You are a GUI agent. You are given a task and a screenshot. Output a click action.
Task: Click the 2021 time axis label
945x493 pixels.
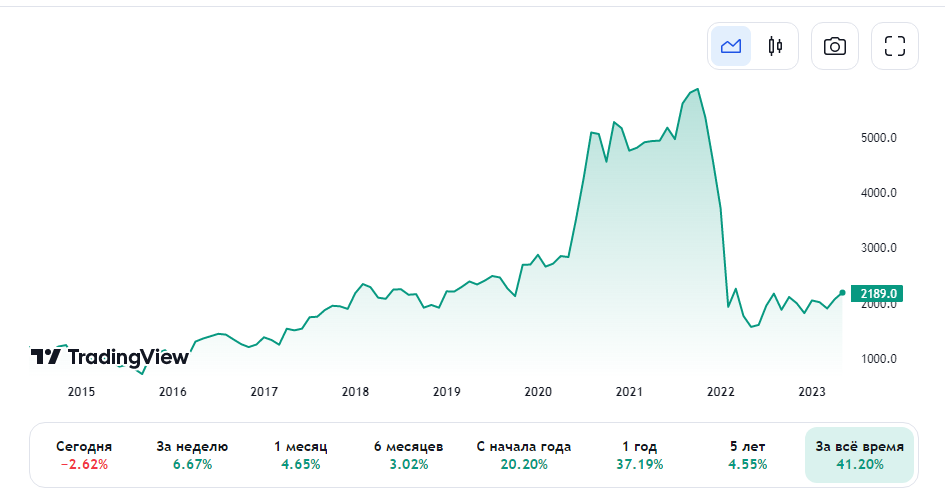[629, 392]
